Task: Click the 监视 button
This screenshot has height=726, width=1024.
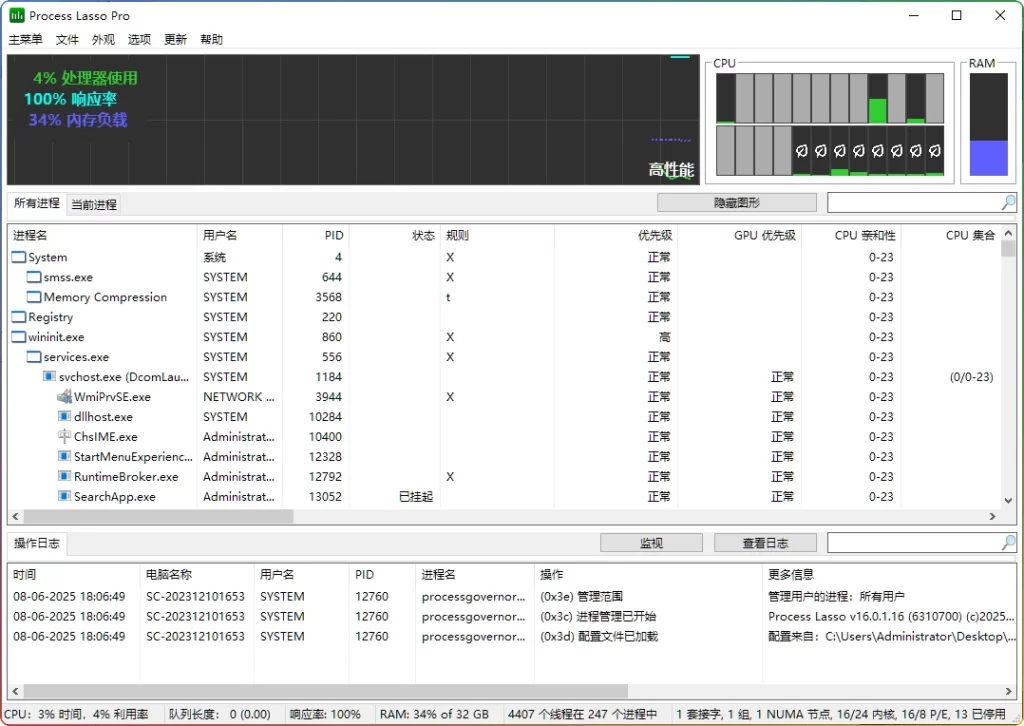Action: point(651,543)
